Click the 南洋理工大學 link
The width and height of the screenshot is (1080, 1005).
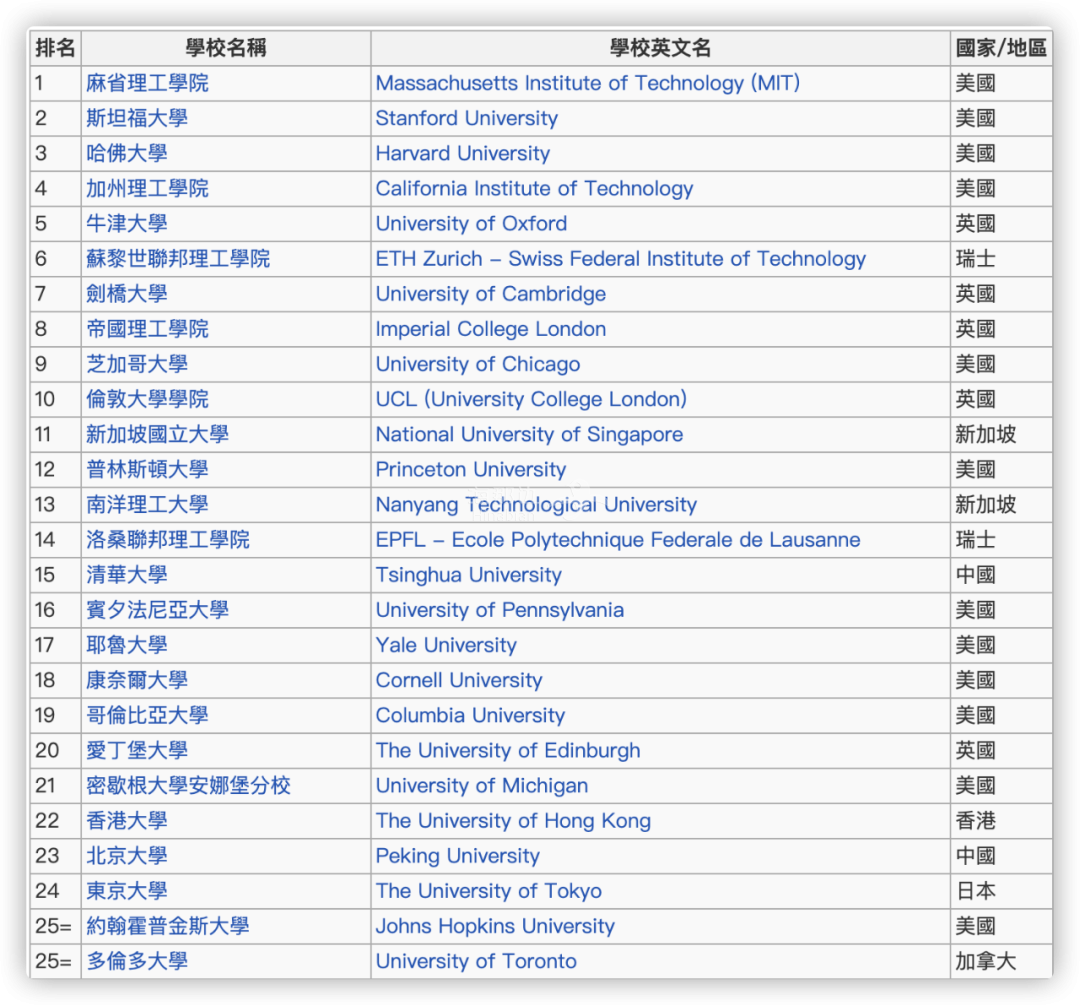click(147, 505)
